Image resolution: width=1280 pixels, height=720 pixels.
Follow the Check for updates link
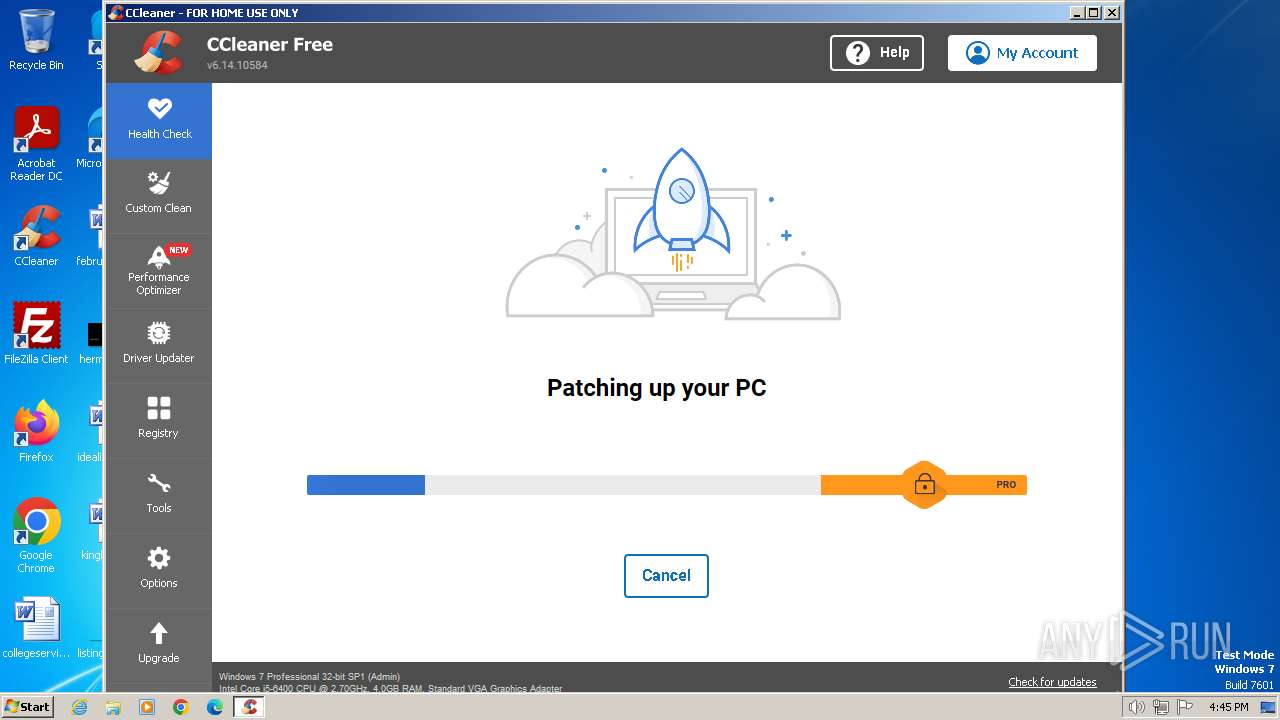click(x=1052, y=682)
